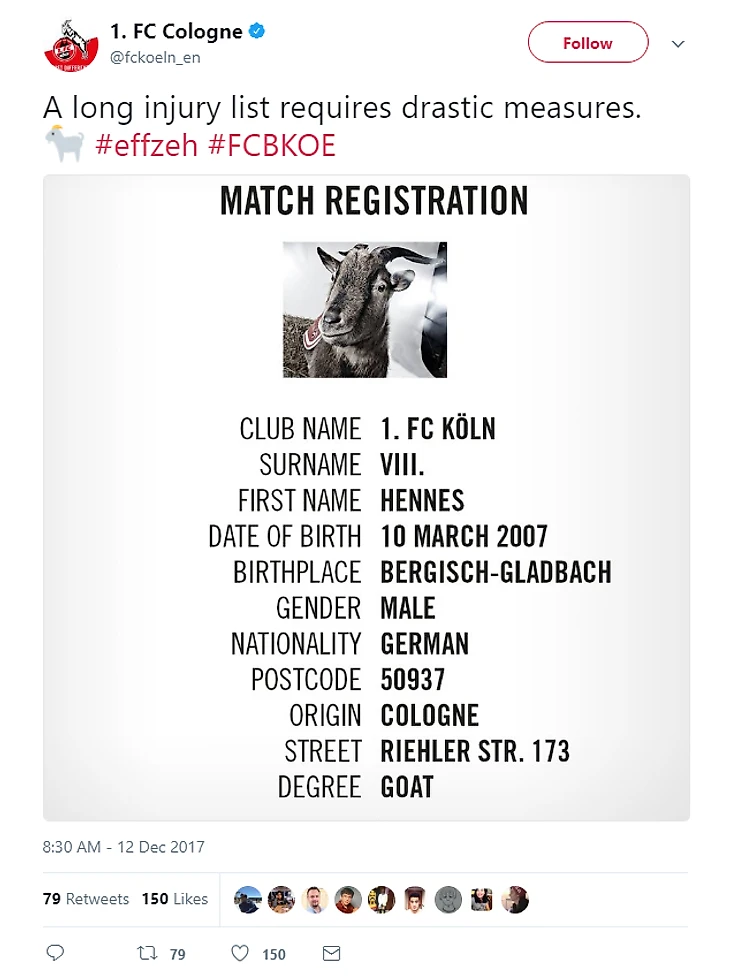Image resolution: width=730 pixels, height=978 pixels.
Task: Click the goat emoji in the tweet
Action: coord(64,146)
